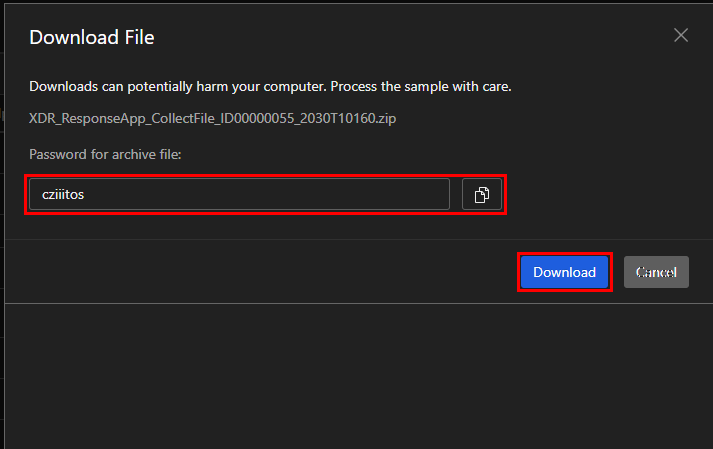
Task: Use the copy icon next to password
Action: pyautogui.click(x=481, y=195)
